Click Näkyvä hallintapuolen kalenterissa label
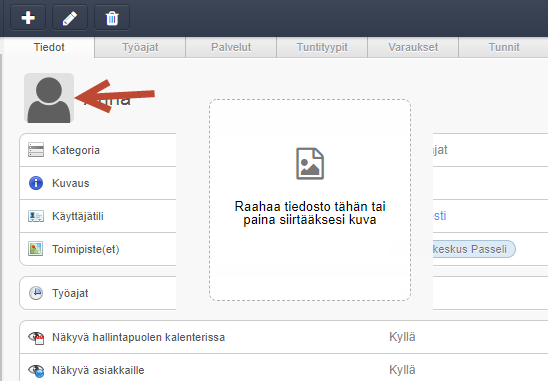The height and width of the screenshot is (381, 548). [138, 337]
